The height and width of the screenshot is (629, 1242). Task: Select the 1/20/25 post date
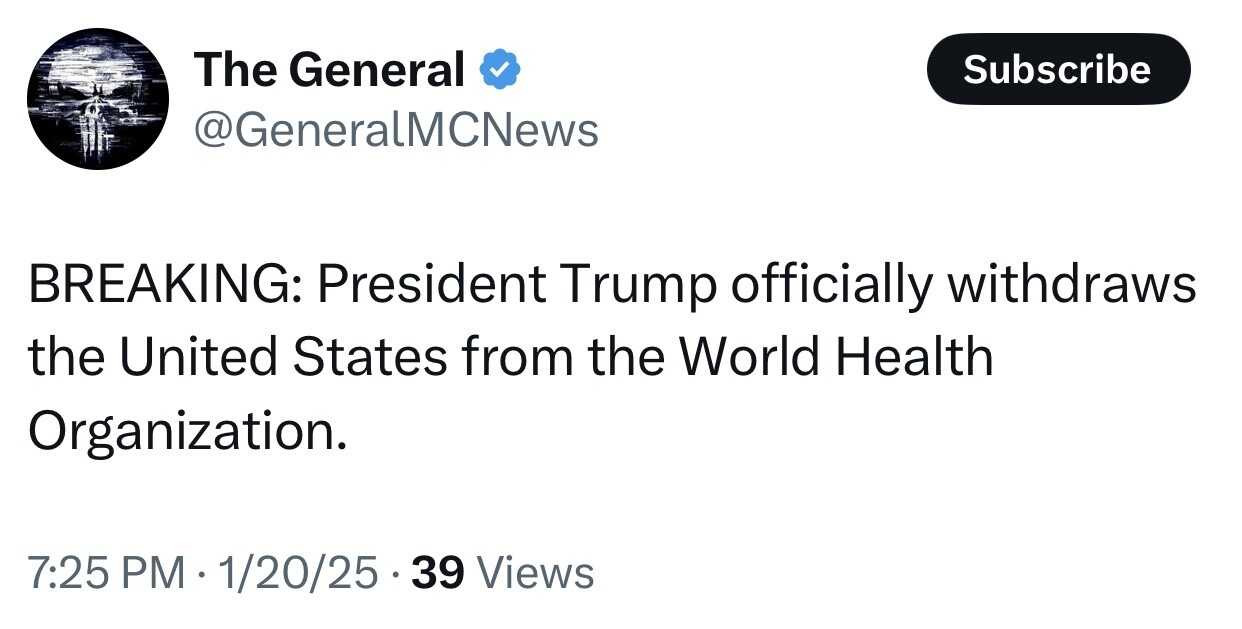coord(302,573)
